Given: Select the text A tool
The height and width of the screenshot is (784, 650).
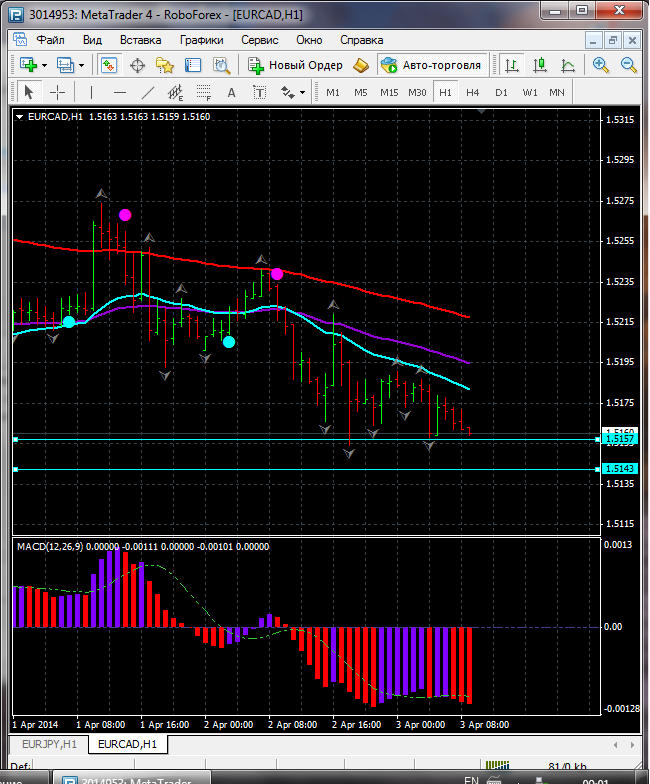Looking at the screenshot, I should pyautogui.click(x=232, y=92).
